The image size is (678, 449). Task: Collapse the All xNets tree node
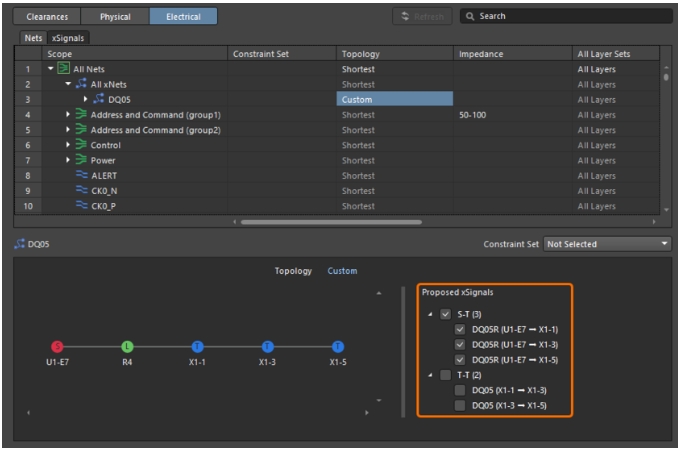pos(68,84)
